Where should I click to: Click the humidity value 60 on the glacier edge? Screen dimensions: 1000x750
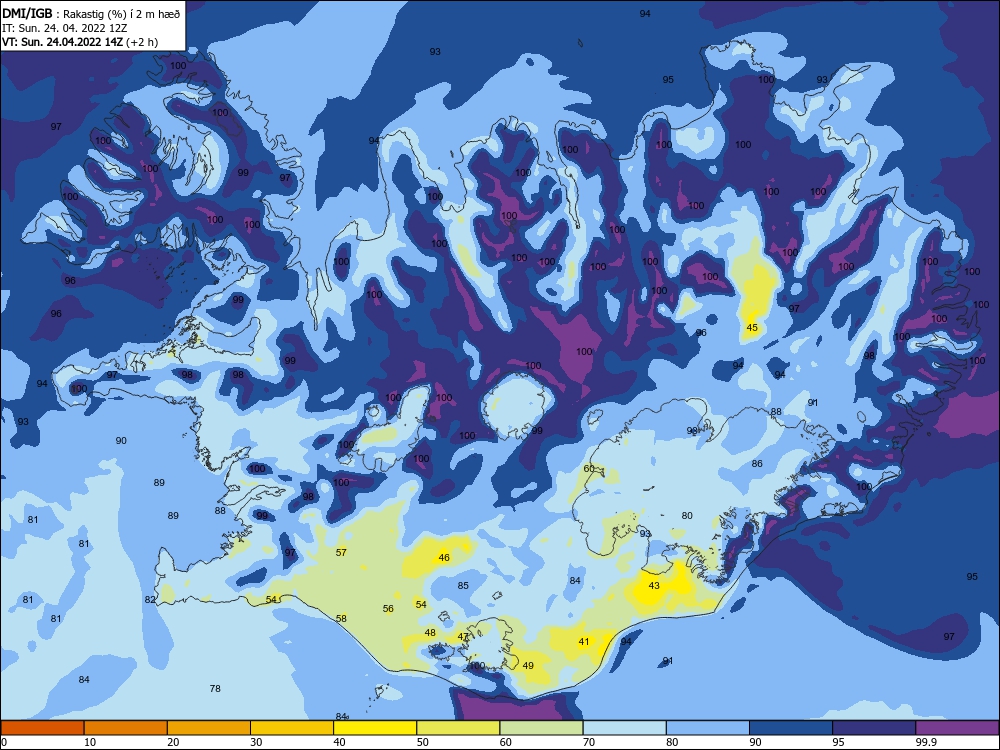[x=589, y=468]
